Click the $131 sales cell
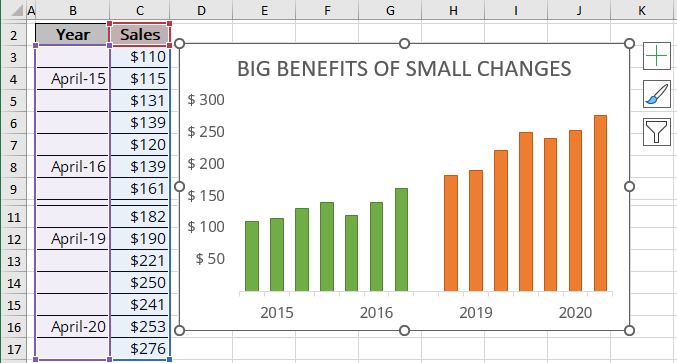 pos(140,101)
